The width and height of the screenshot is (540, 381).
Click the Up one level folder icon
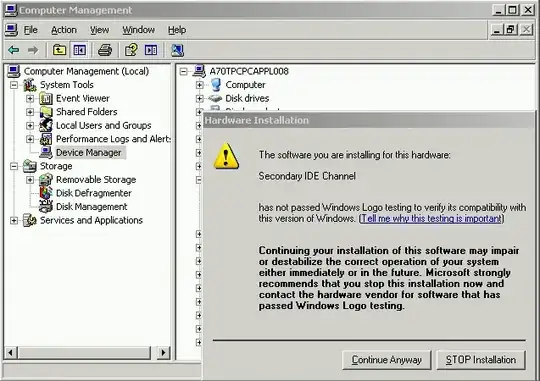[59, 50]
